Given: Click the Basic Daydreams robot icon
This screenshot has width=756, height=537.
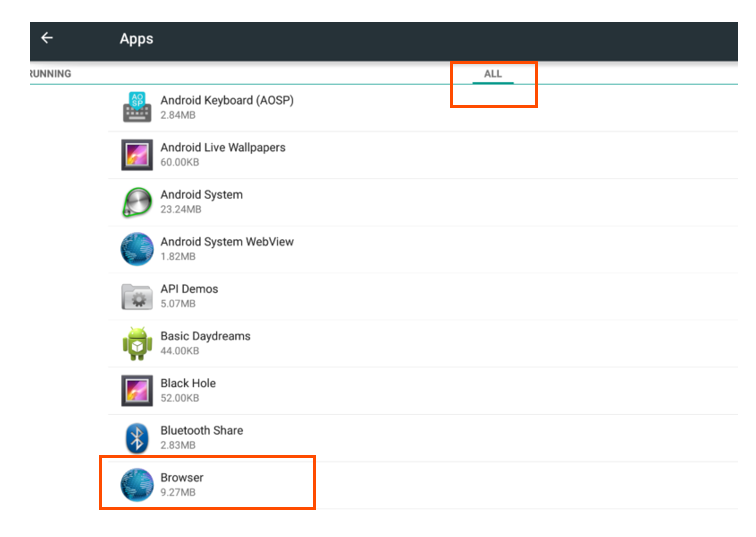Looking at the screenshot, I should point(137,343).
